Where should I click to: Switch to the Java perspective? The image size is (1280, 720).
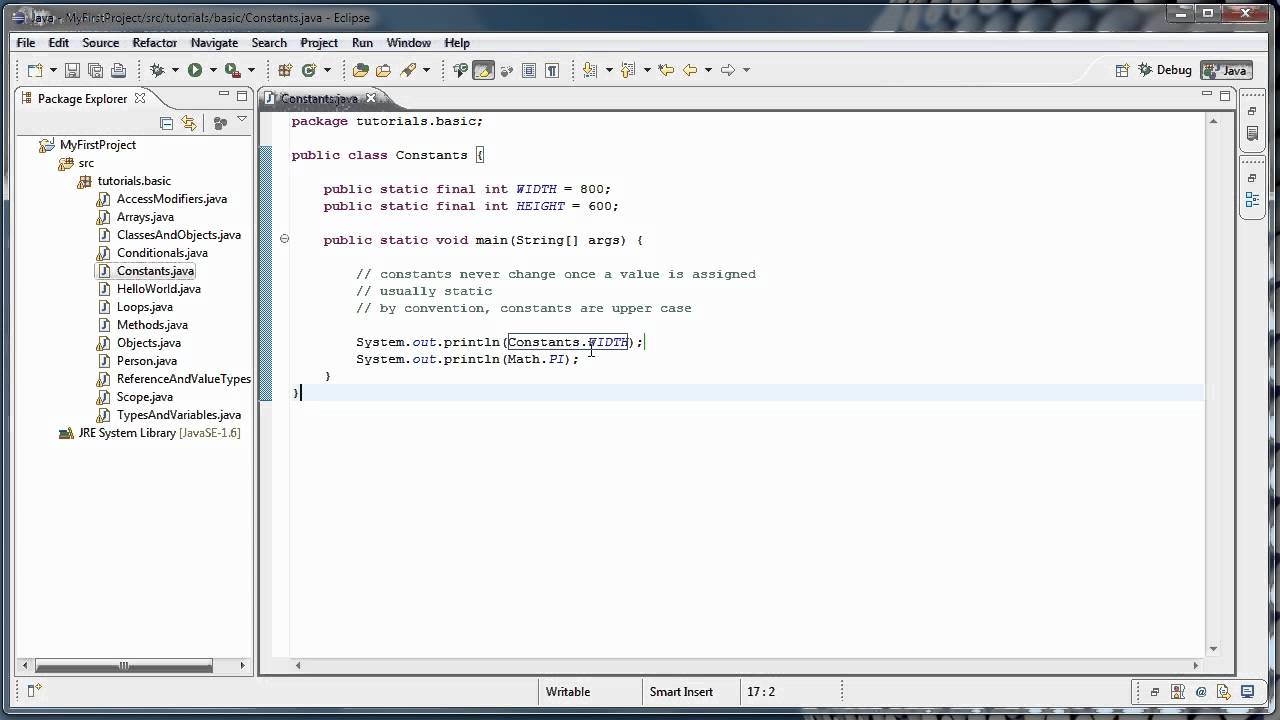pos(1226,70)
